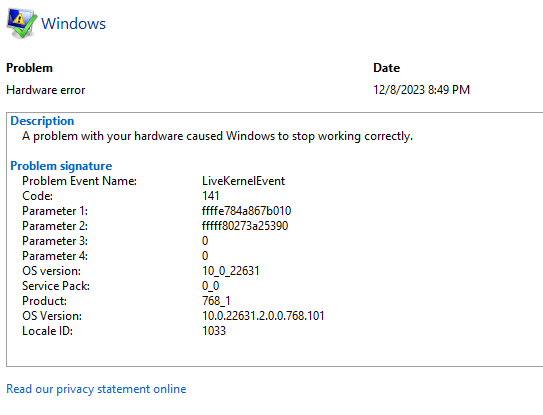
Task: Click the Problem signature section heading
Action: click(x=61, y=166)
